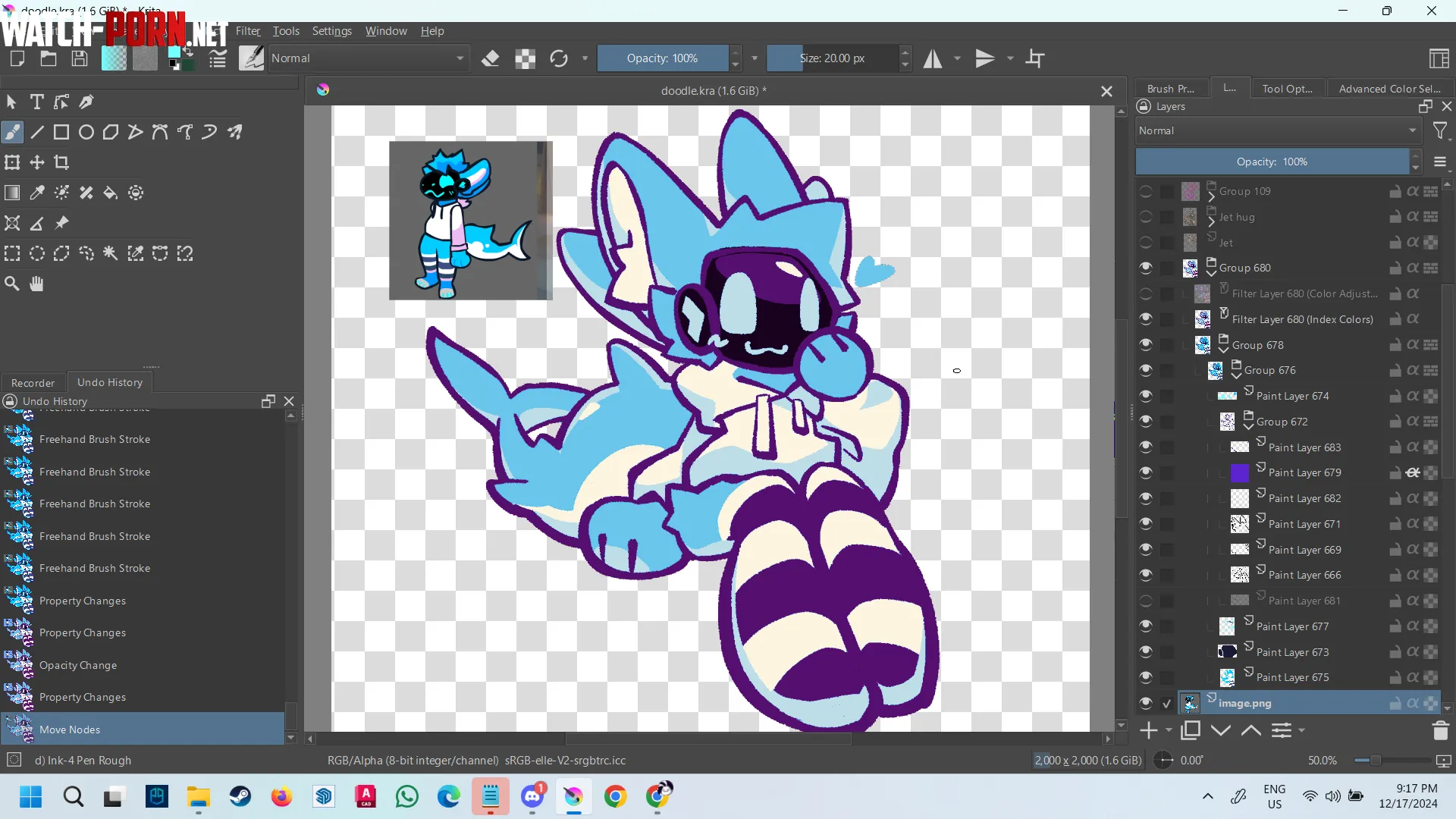Screen dimensions: 1456x819
Task: Click the canvas dimensions status button
Action: point(1087,761)
